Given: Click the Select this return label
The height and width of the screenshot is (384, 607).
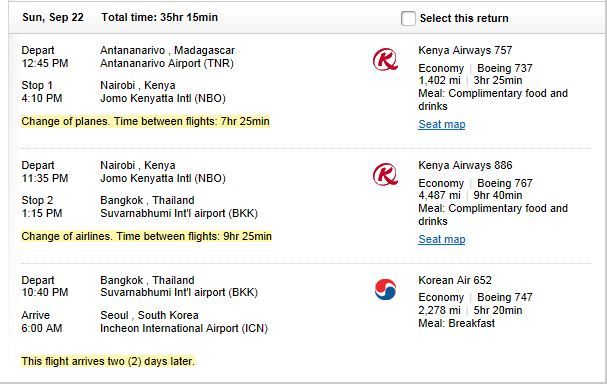Looking at the screenshot, I should pyautogui.click(x=464, y=18).
